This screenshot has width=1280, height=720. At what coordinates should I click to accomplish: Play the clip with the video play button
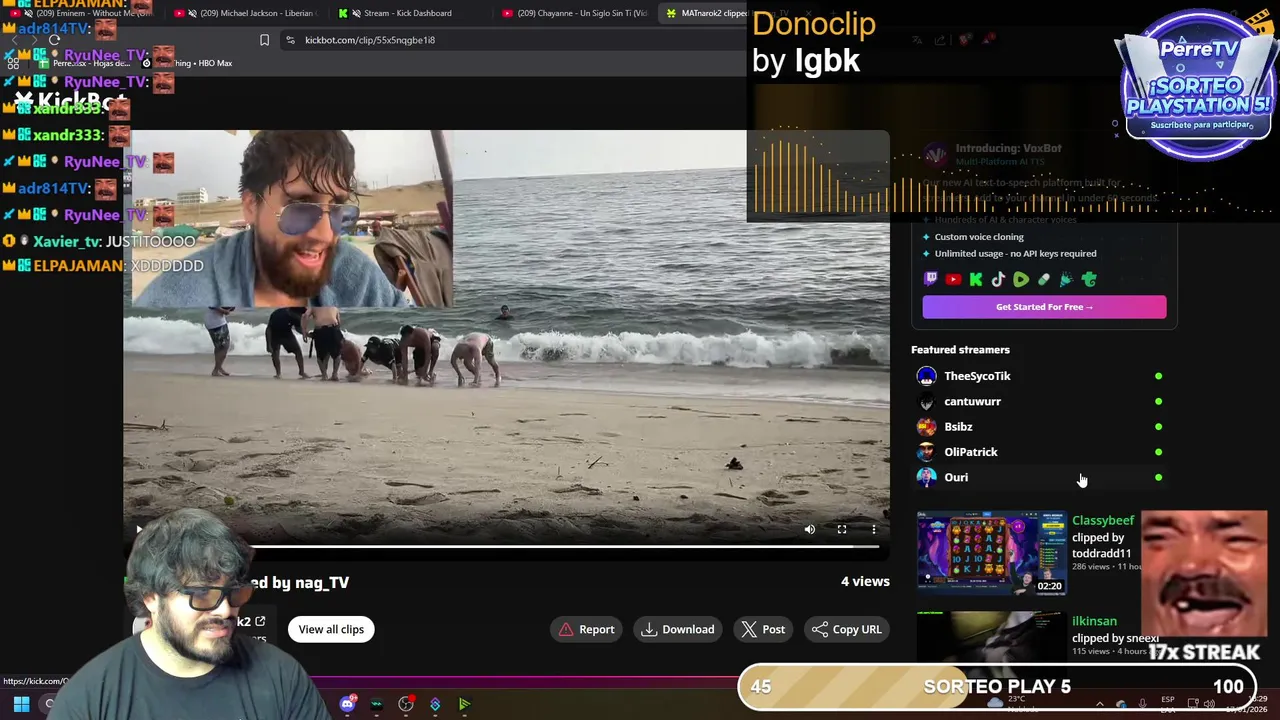coord(139,530)
